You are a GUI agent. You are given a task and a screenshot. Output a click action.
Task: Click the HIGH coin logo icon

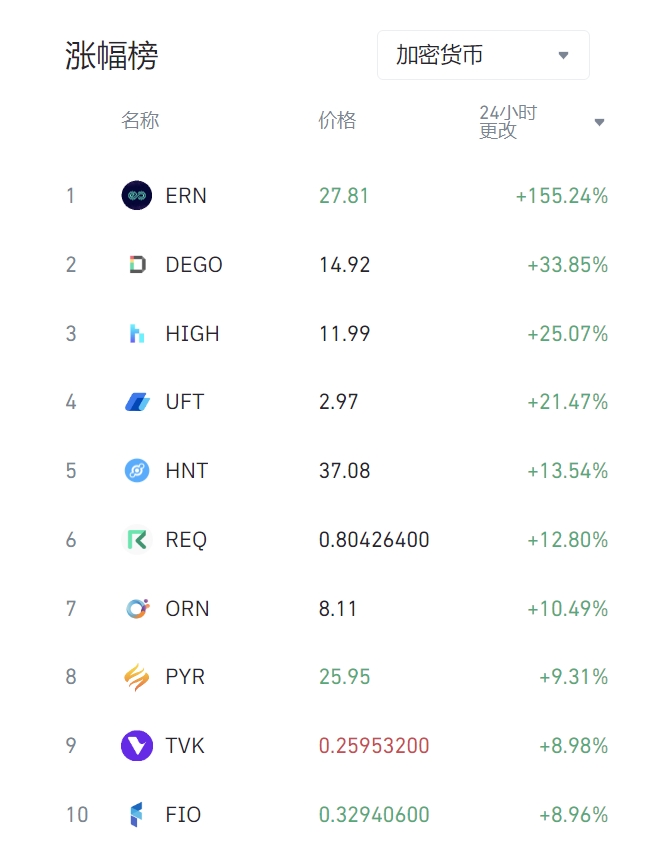pos(136,334)
